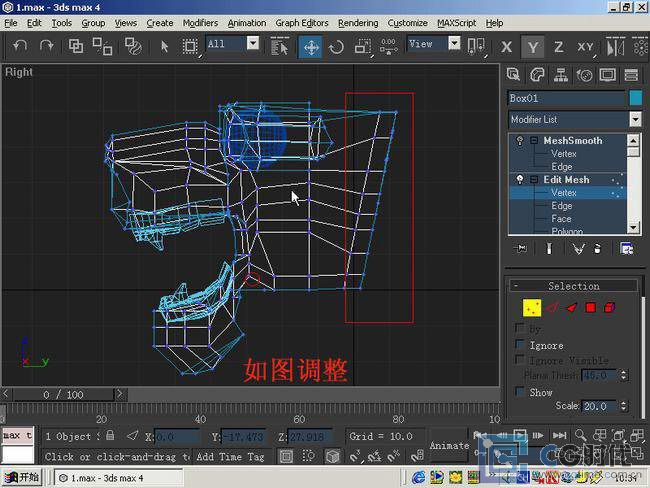Open the selection filter All dropdown
This screenshot has height=488, width=650.
253,43
